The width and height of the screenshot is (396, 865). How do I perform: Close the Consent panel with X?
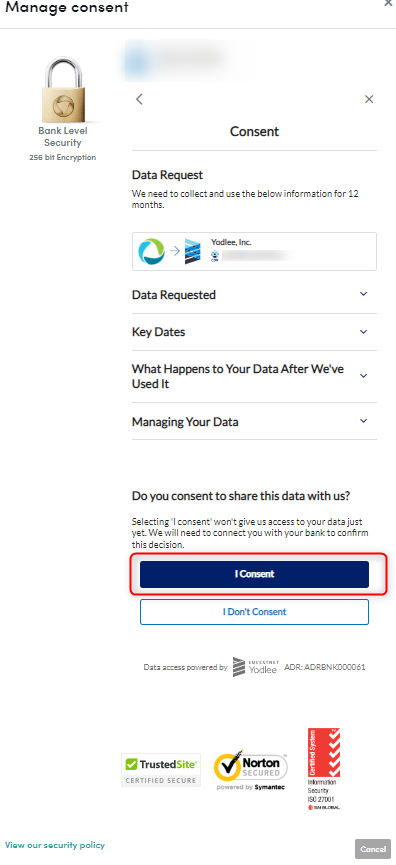pos(369,99)
